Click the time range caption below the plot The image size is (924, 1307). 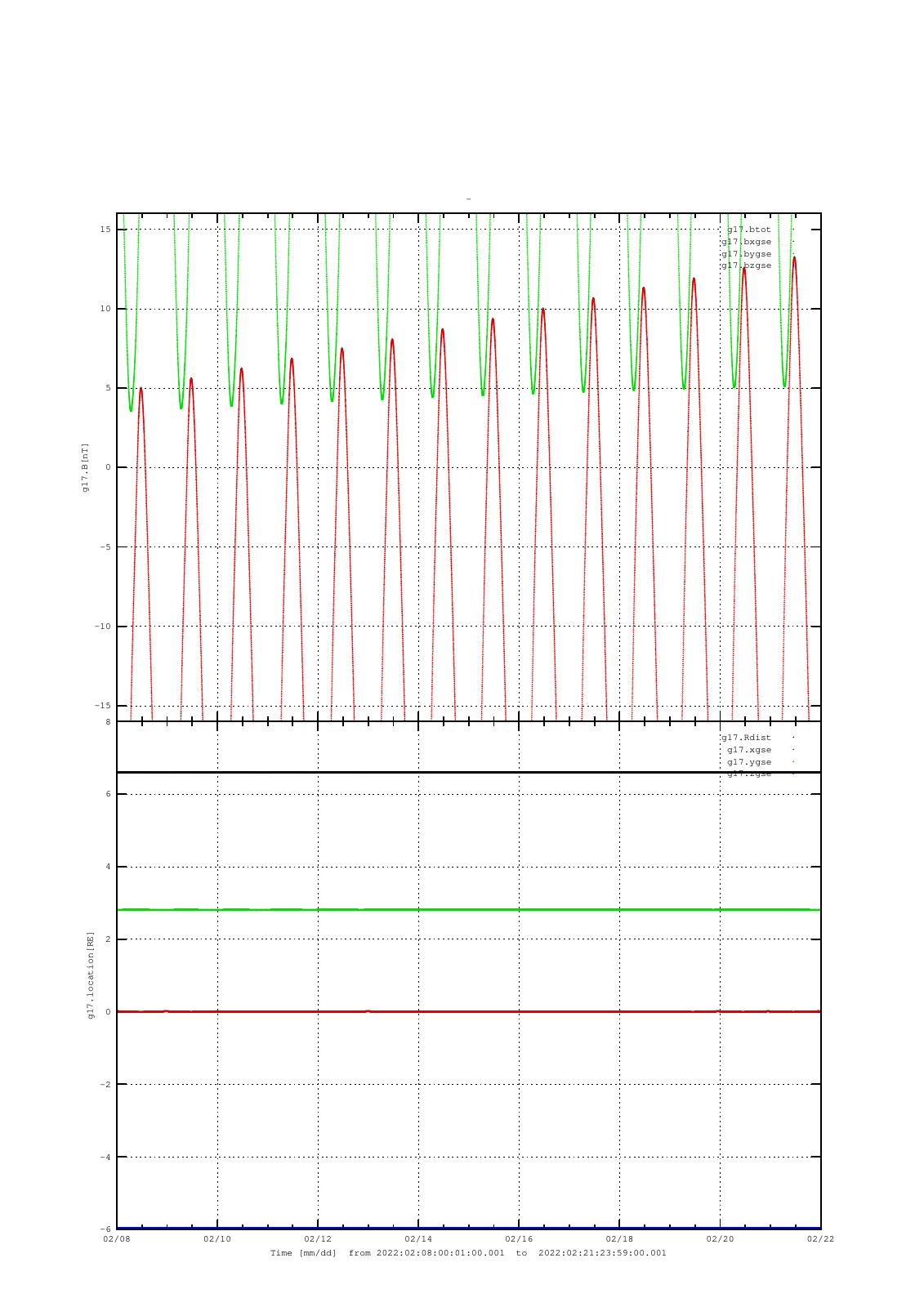point(468,1253)
